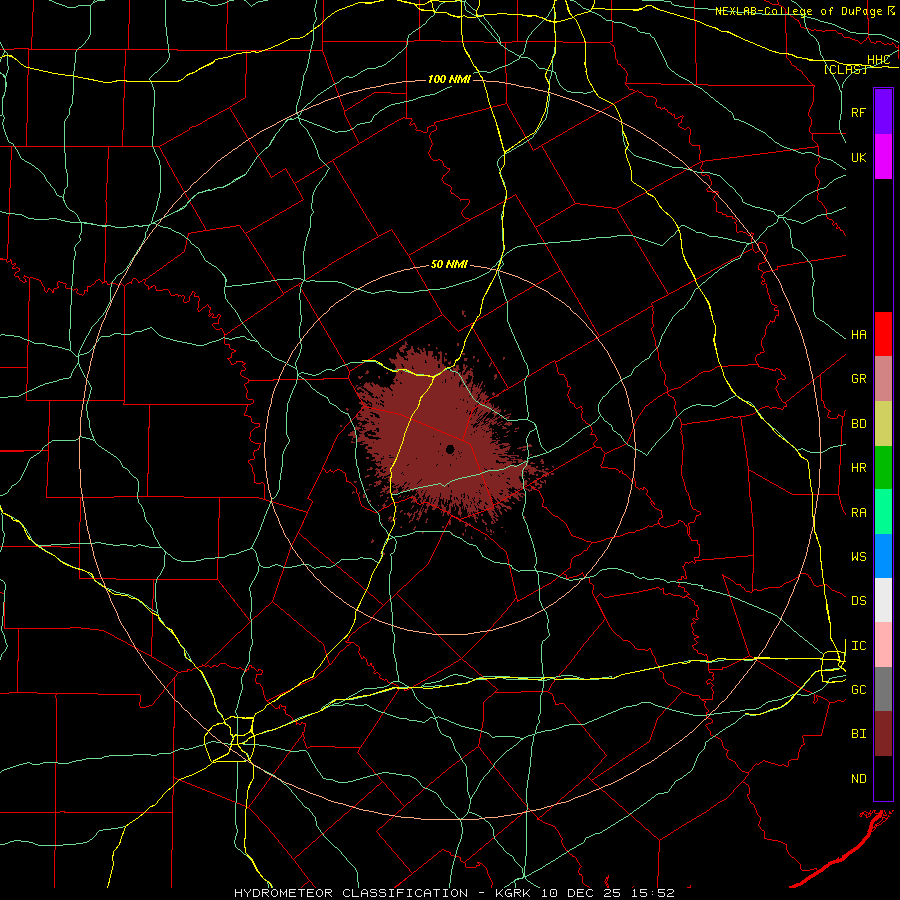
Task: Click the IC legend label
Action: pos(858,646)
